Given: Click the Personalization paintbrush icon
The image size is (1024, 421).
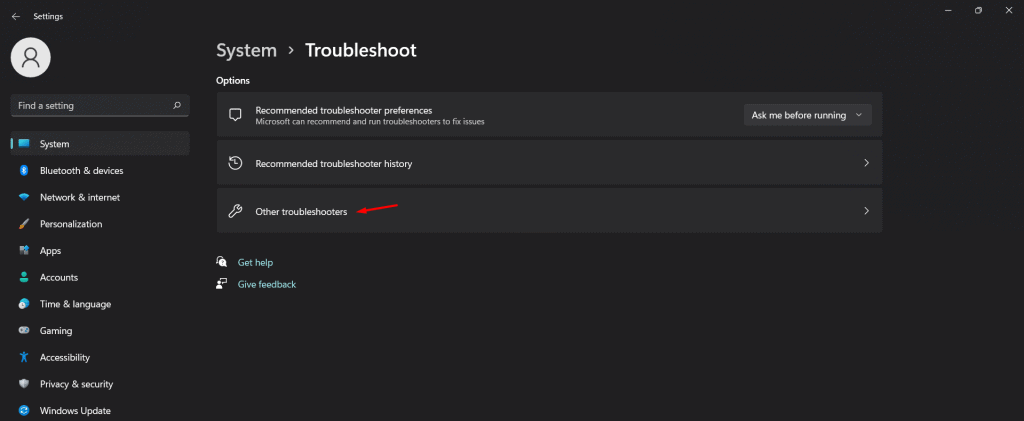Looking at the screenshot, I should (x=23, y=224).
